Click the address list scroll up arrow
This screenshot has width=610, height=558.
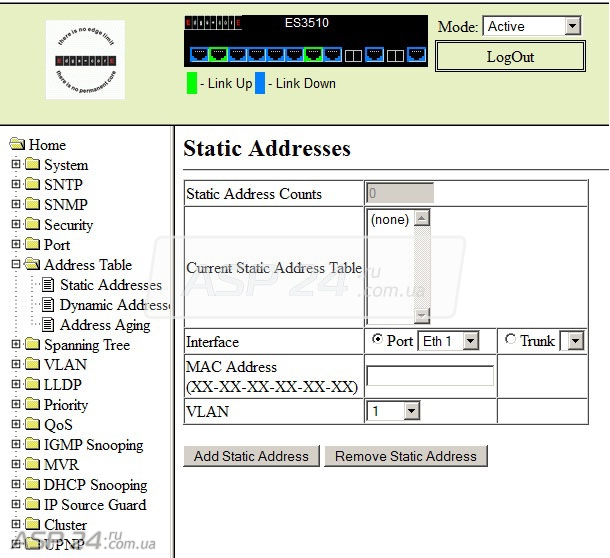[x=422, y=218]
